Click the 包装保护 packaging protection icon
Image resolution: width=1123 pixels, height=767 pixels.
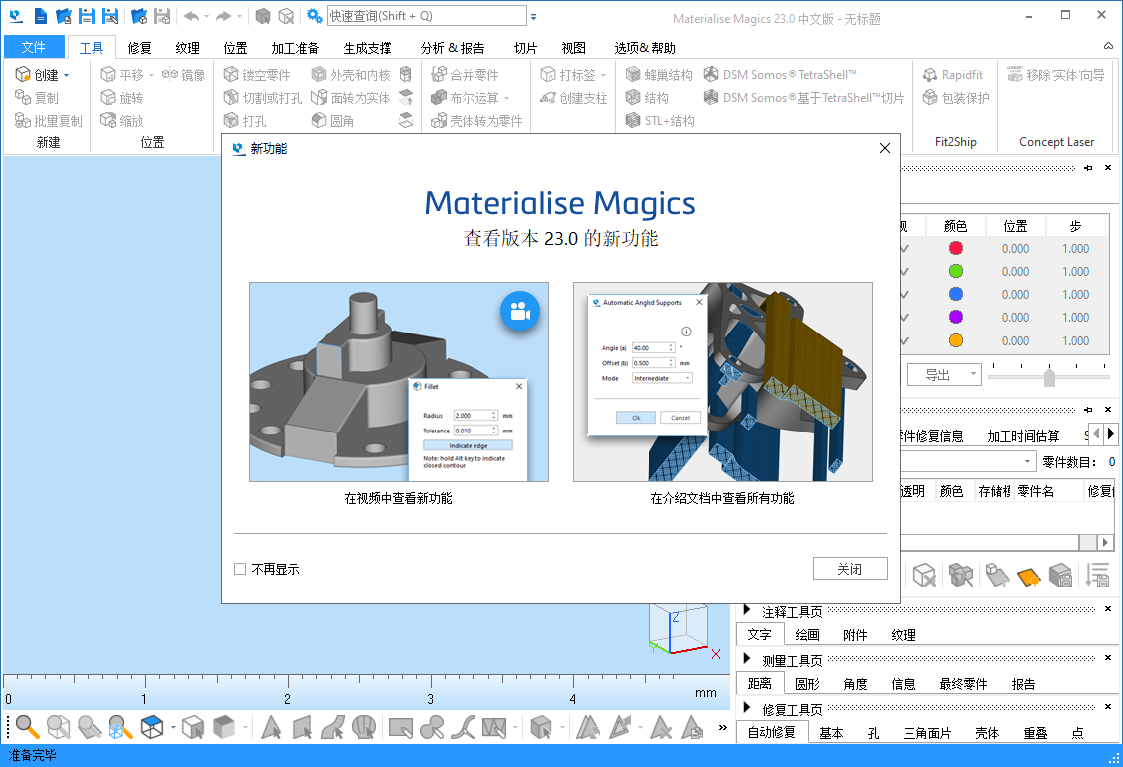949,97
